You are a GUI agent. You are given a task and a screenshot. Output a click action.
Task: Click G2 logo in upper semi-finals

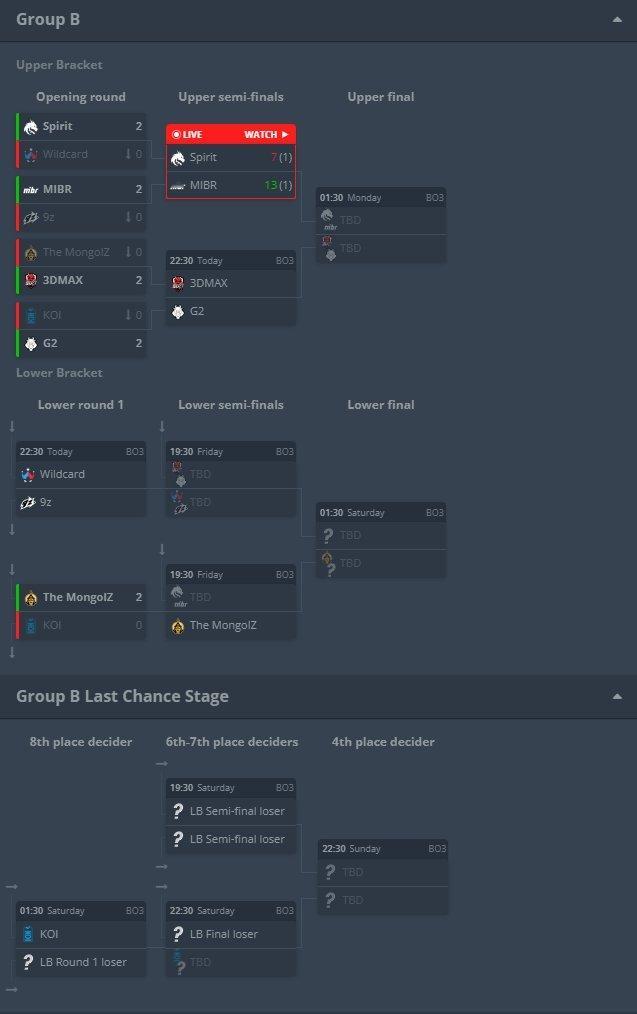pyautogui.click(x=178, y=312)
